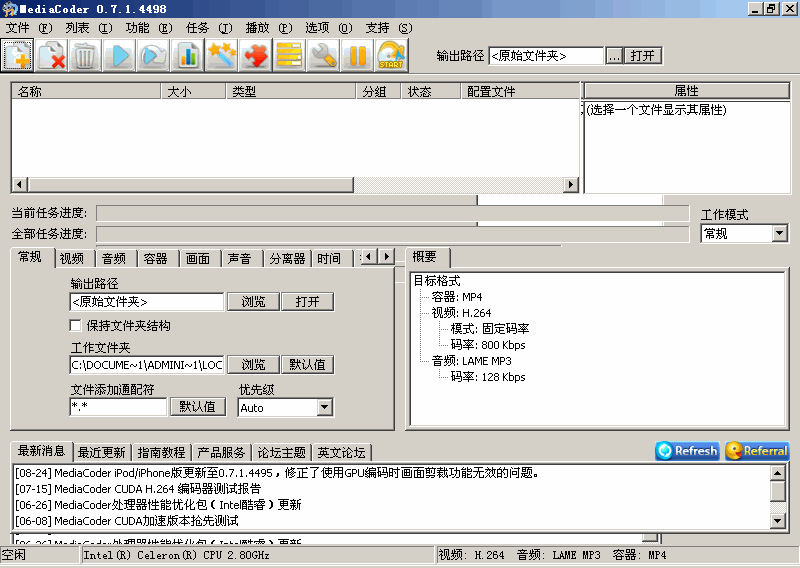Click the 文件添加通配符 field
This screenshot has height=568, width=800.
pyautogui.click(x=118, y=407)
